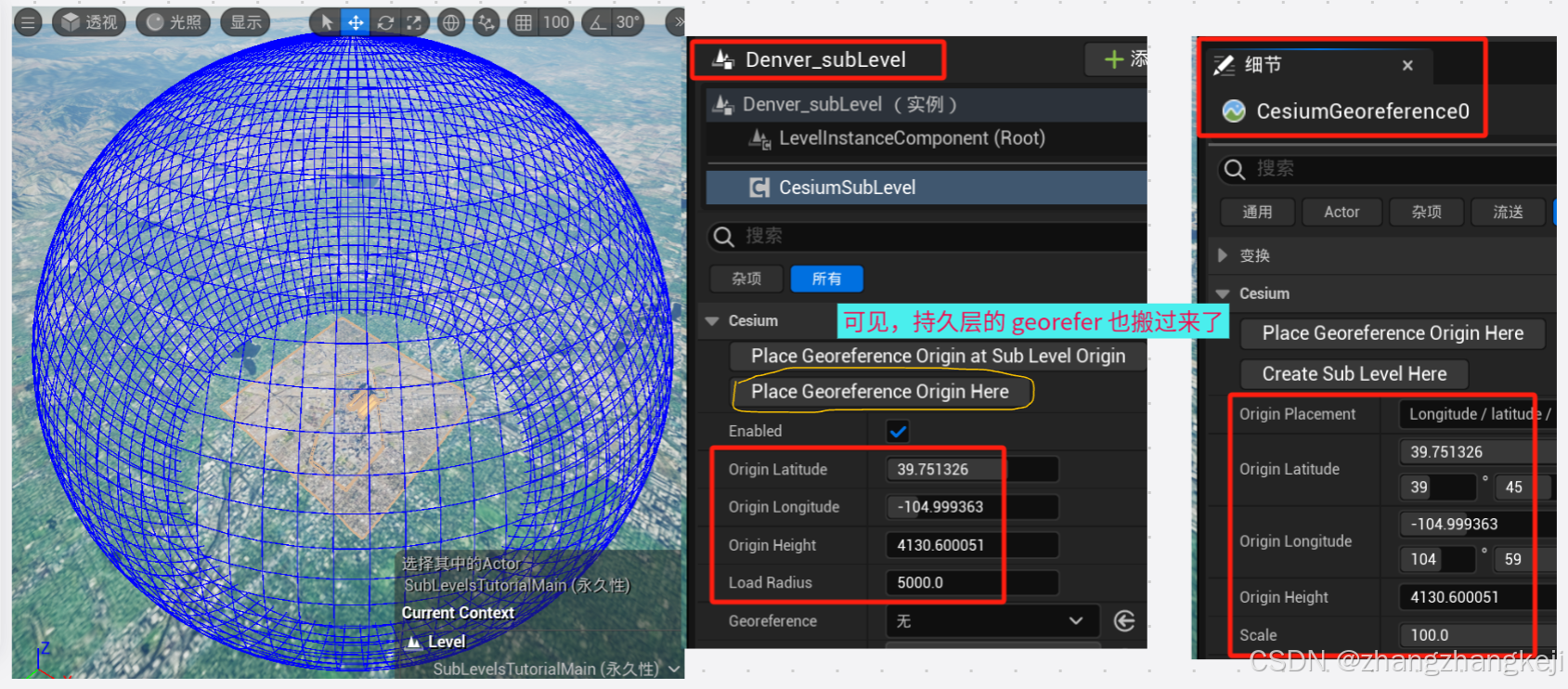Toggle rotation snap angle icon
The width and height of the screenshot is (1568, 689).
coord(599,22)
